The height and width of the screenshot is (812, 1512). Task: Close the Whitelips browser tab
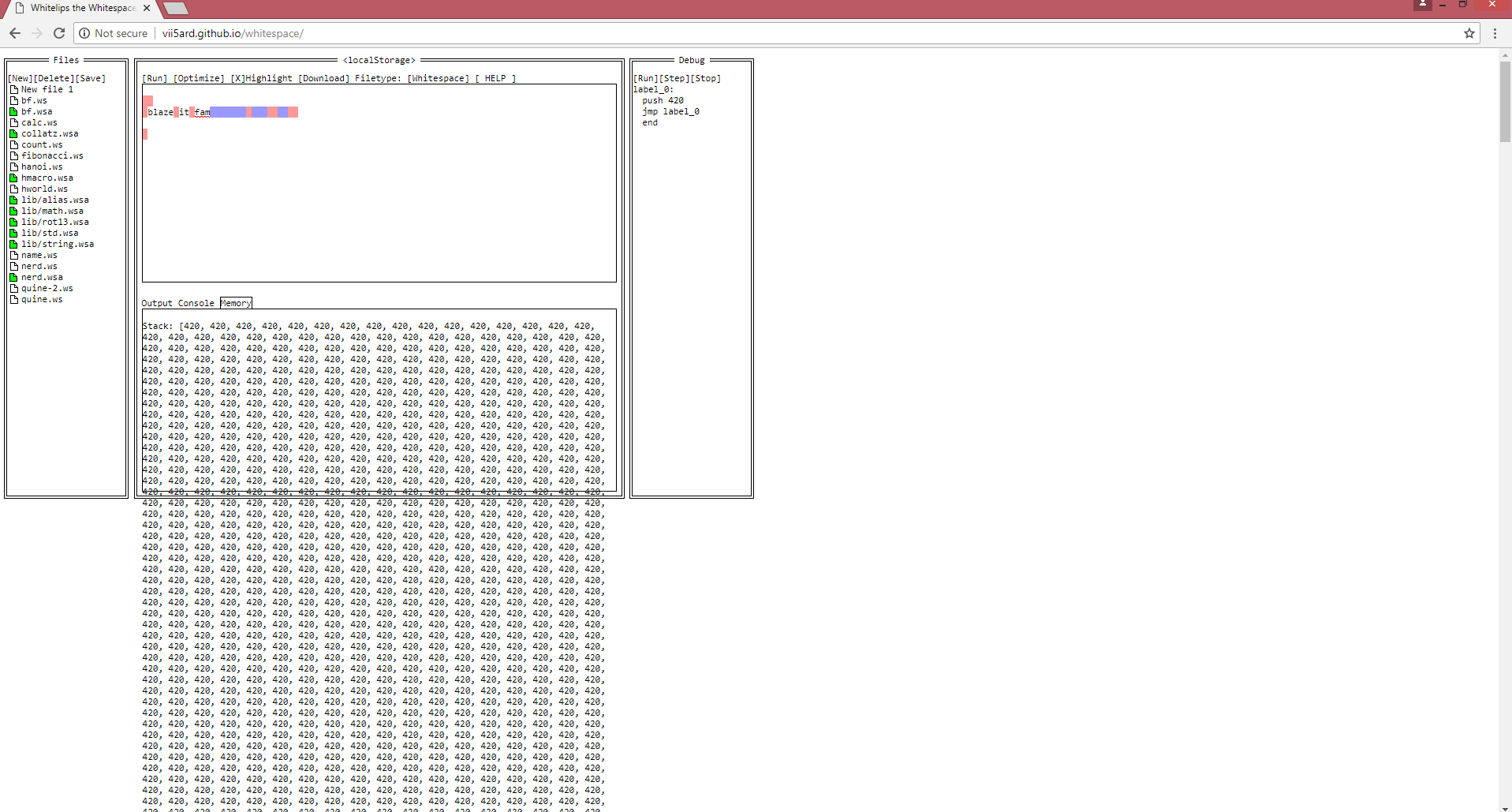pyautogui.click(x=147, y=8)
